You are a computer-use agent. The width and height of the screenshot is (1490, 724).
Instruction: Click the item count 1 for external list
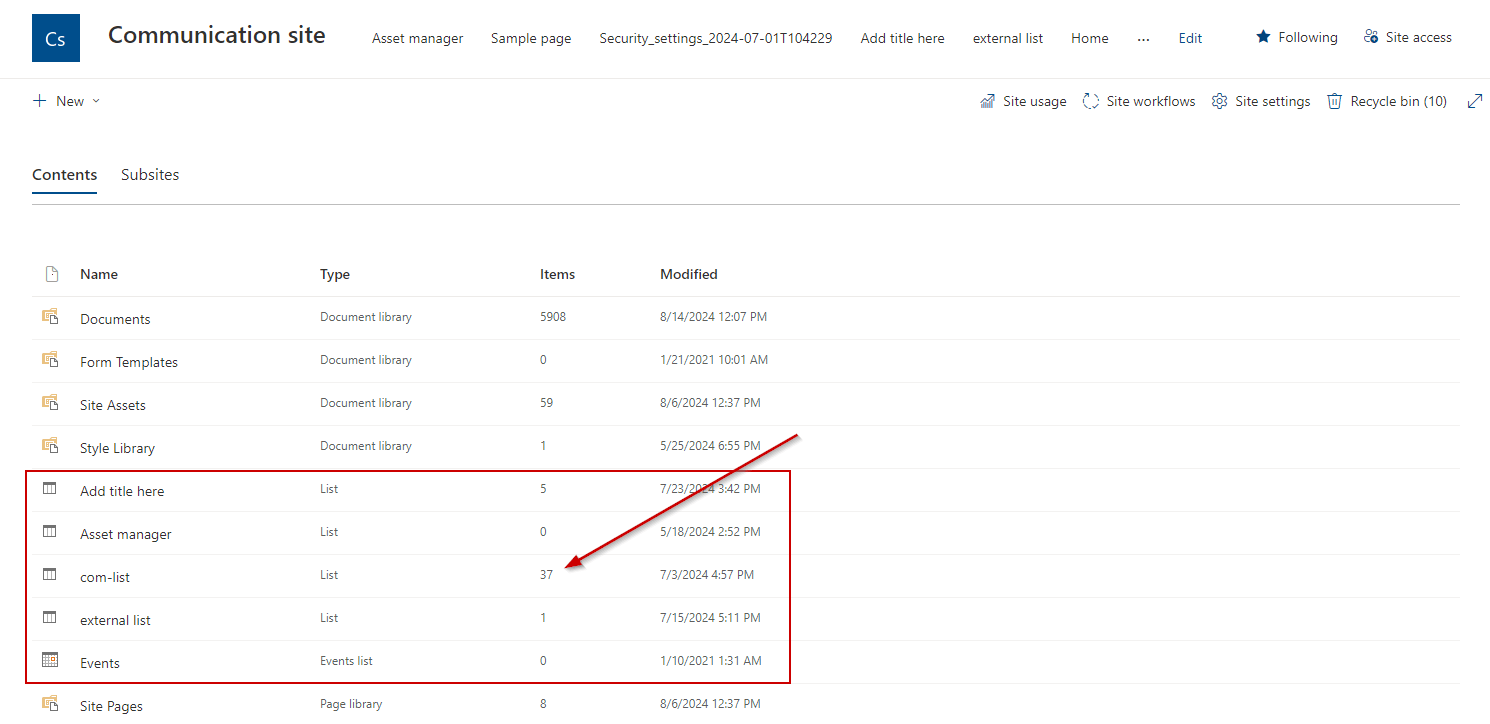543,618
